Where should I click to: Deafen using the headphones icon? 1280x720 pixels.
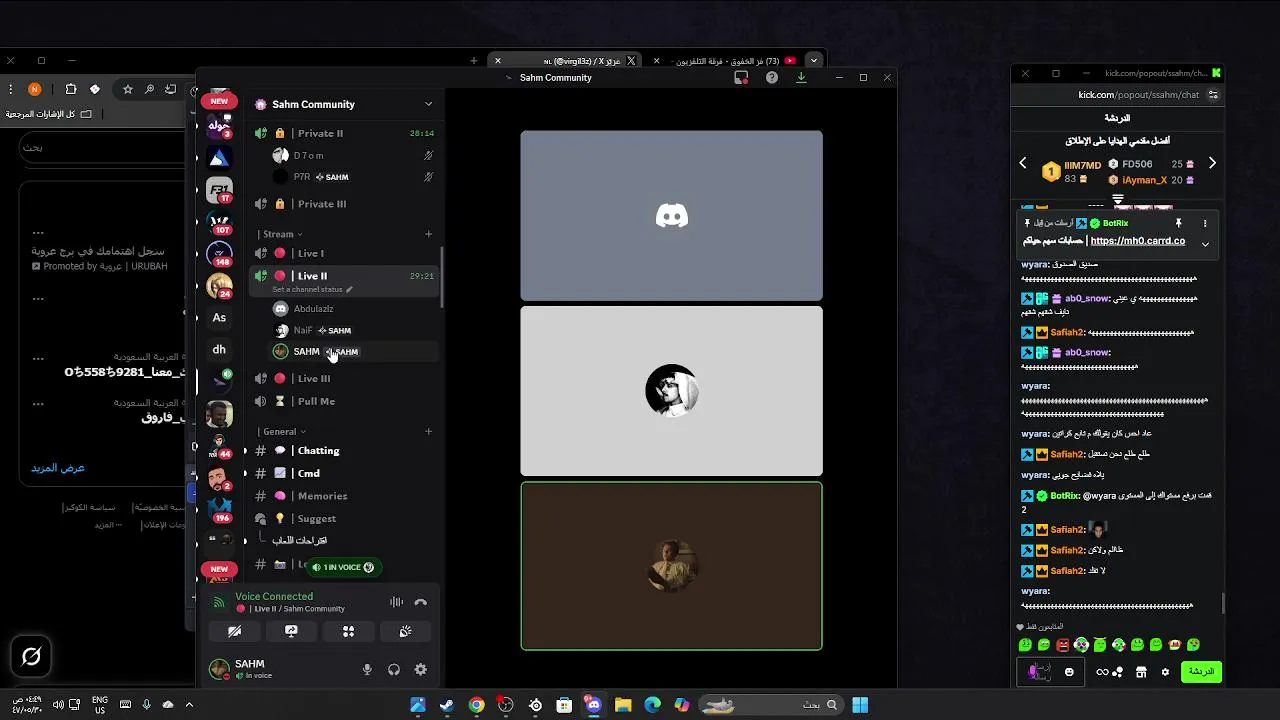click(394, 670)
